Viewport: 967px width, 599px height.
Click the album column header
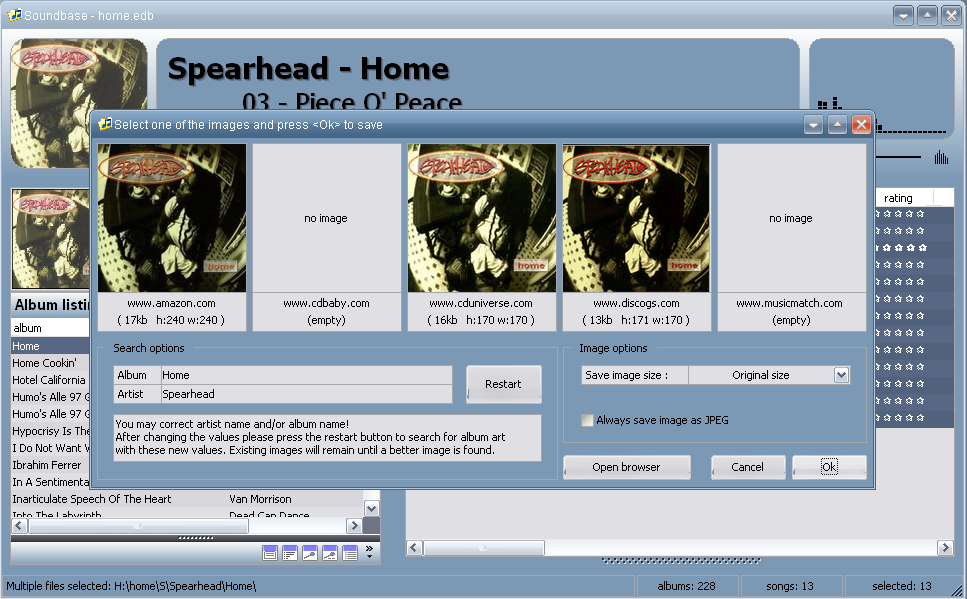tap(51, 328)
